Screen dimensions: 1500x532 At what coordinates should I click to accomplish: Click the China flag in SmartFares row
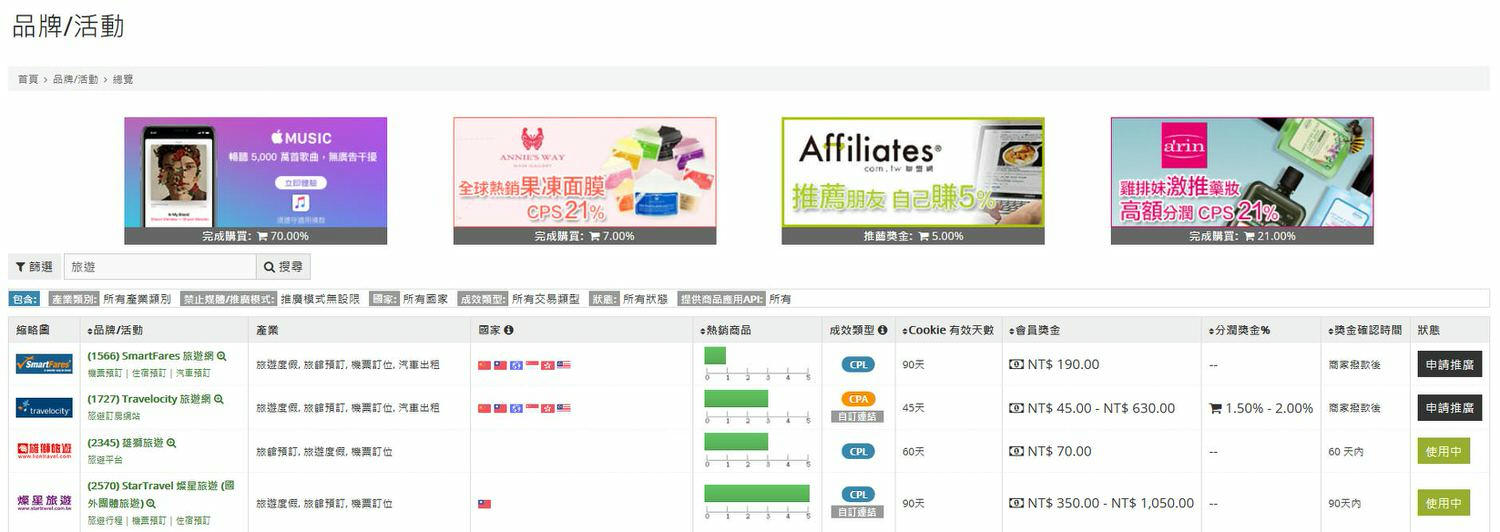(485, 365)
